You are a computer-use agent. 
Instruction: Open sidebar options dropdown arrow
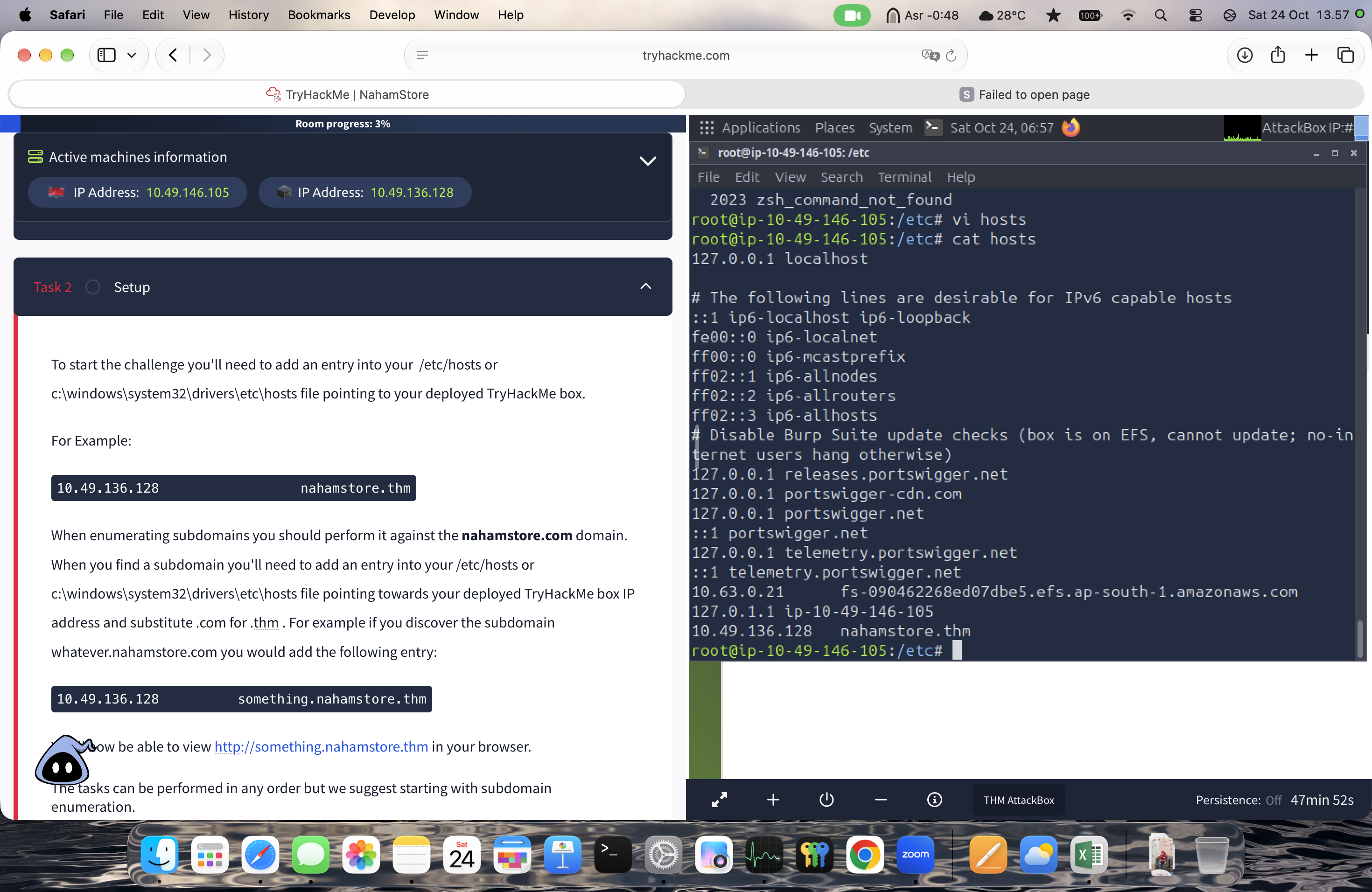point(132,56)
